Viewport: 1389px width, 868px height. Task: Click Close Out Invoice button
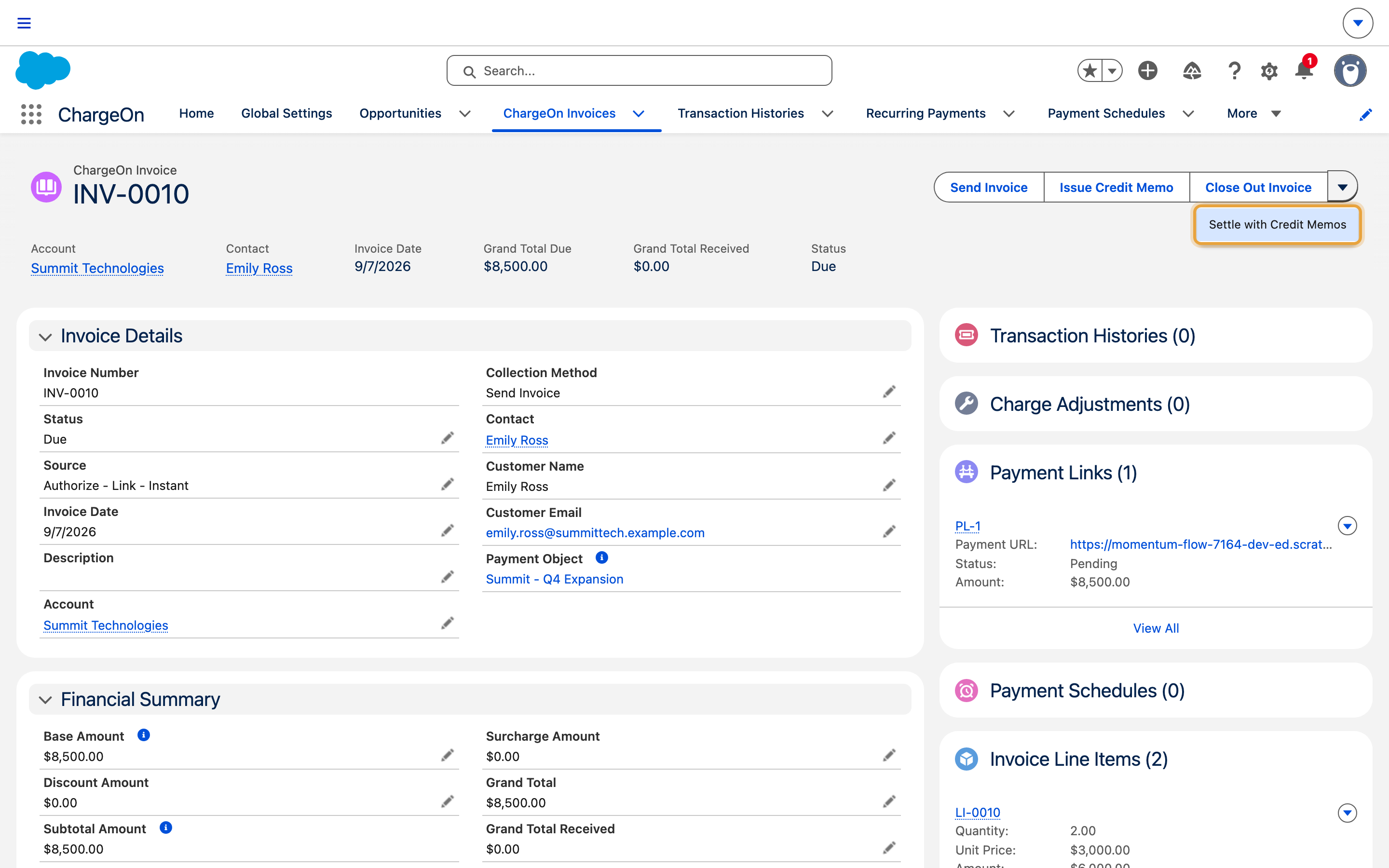coord(1258,187)
